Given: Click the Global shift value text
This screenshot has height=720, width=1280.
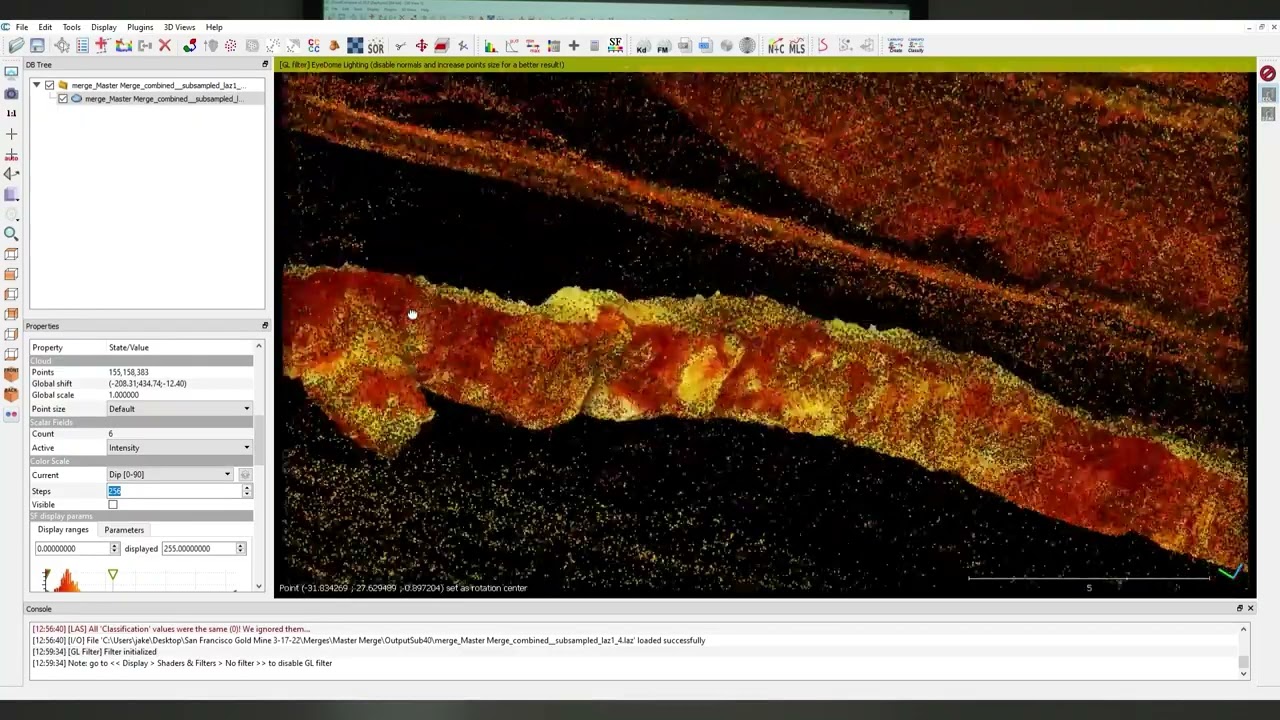Looking at the screenshot, I should [147, 384].
